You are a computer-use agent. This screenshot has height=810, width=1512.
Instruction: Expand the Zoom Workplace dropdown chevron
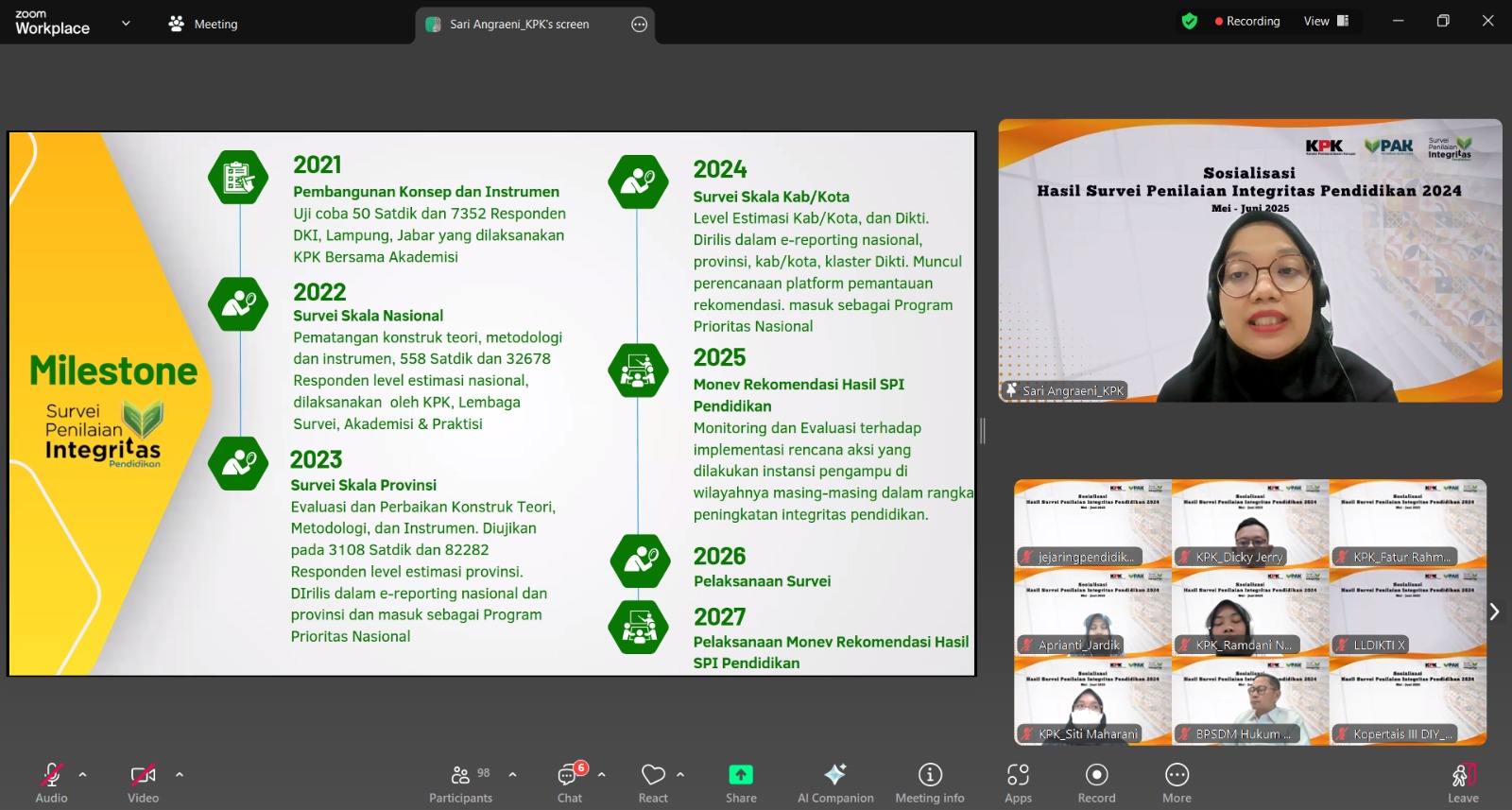click(x=126, y=24)
